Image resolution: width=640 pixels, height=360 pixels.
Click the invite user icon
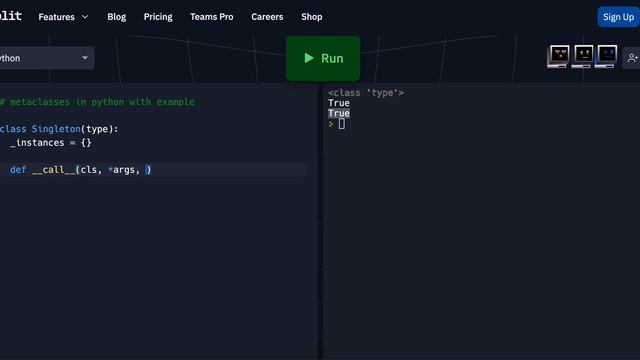[x=632, y=58]
